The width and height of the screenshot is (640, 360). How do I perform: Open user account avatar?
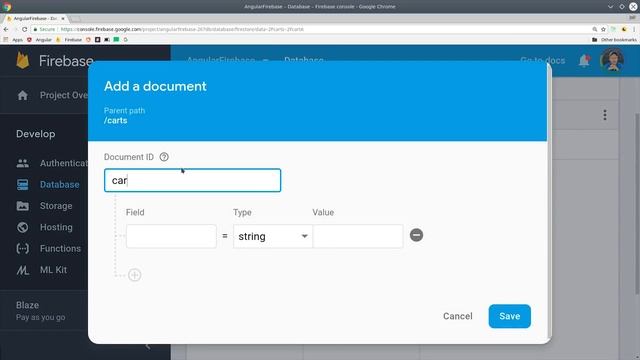(x=612, y=60)
